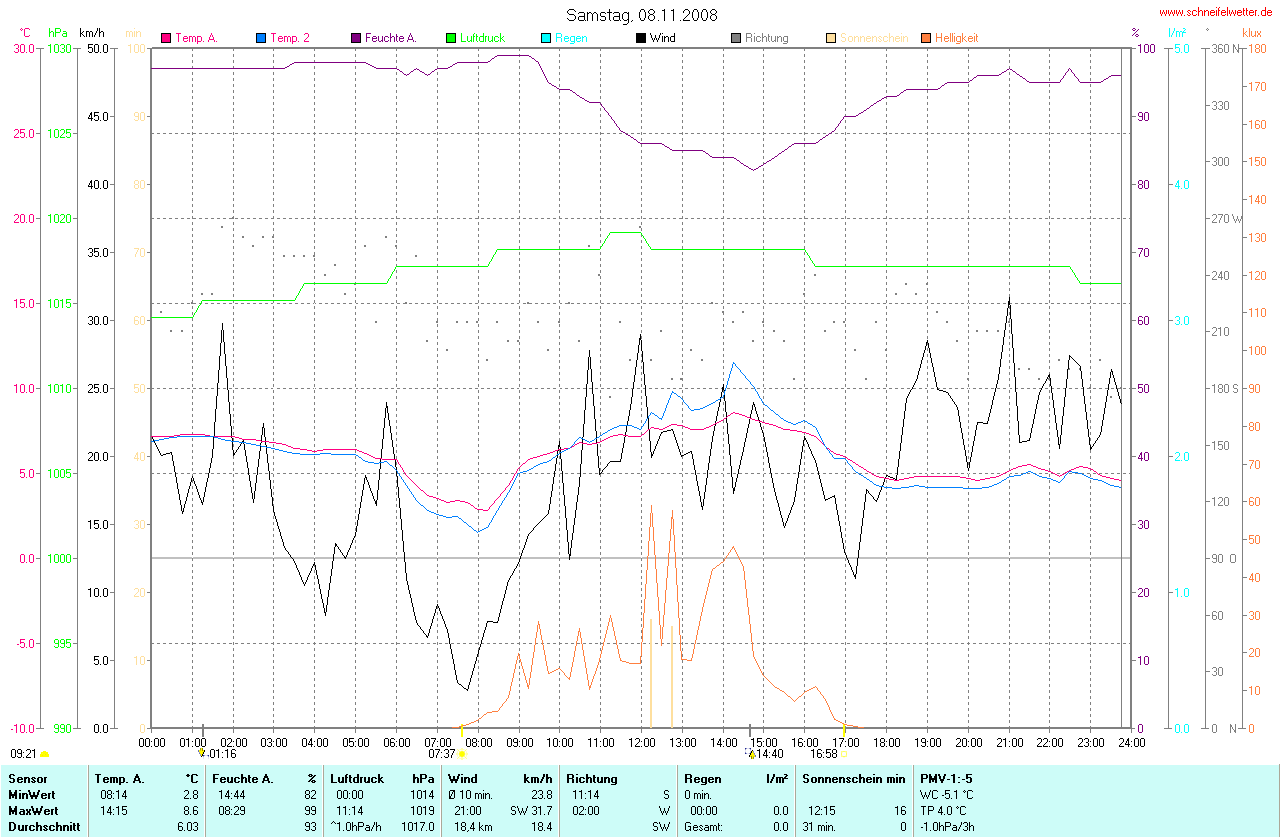Click the average pressure value 1017.0
1280x837 pixels.
pyautogui.click(x=419, y=827)
